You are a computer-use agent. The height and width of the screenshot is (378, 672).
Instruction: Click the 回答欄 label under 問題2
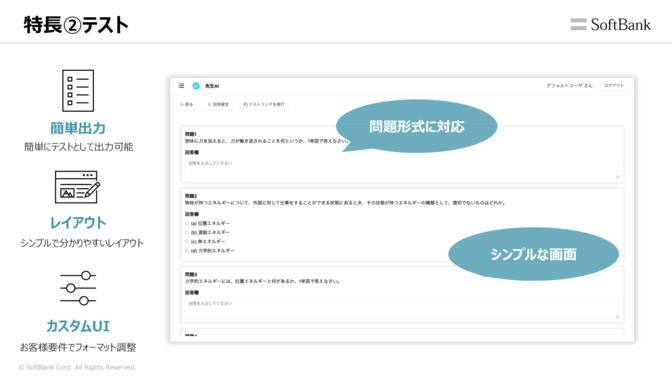(192, 214)
